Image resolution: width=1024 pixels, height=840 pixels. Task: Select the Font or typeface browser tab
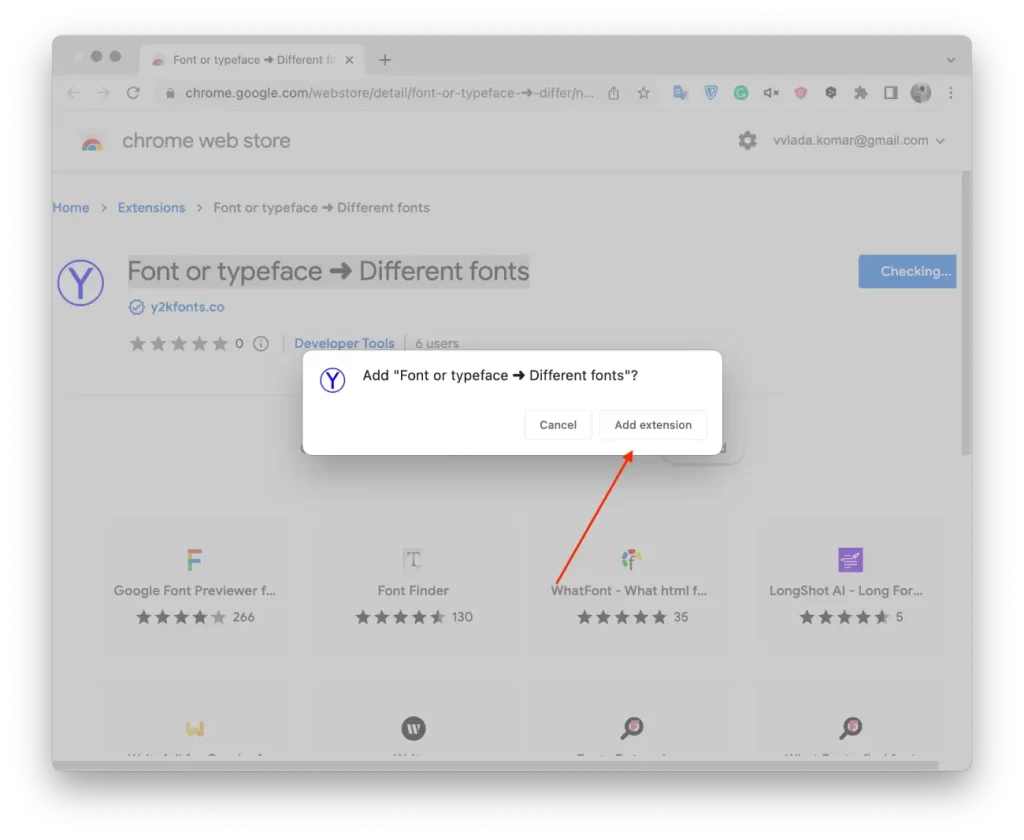tap(252, 60)
